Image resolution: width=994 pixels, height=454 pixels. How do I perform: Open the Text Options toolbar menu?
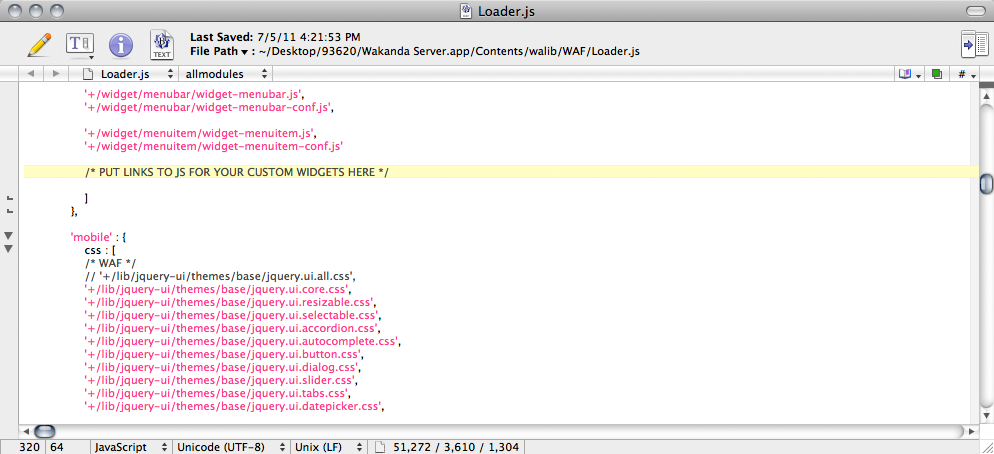click(x=79, y=45)
